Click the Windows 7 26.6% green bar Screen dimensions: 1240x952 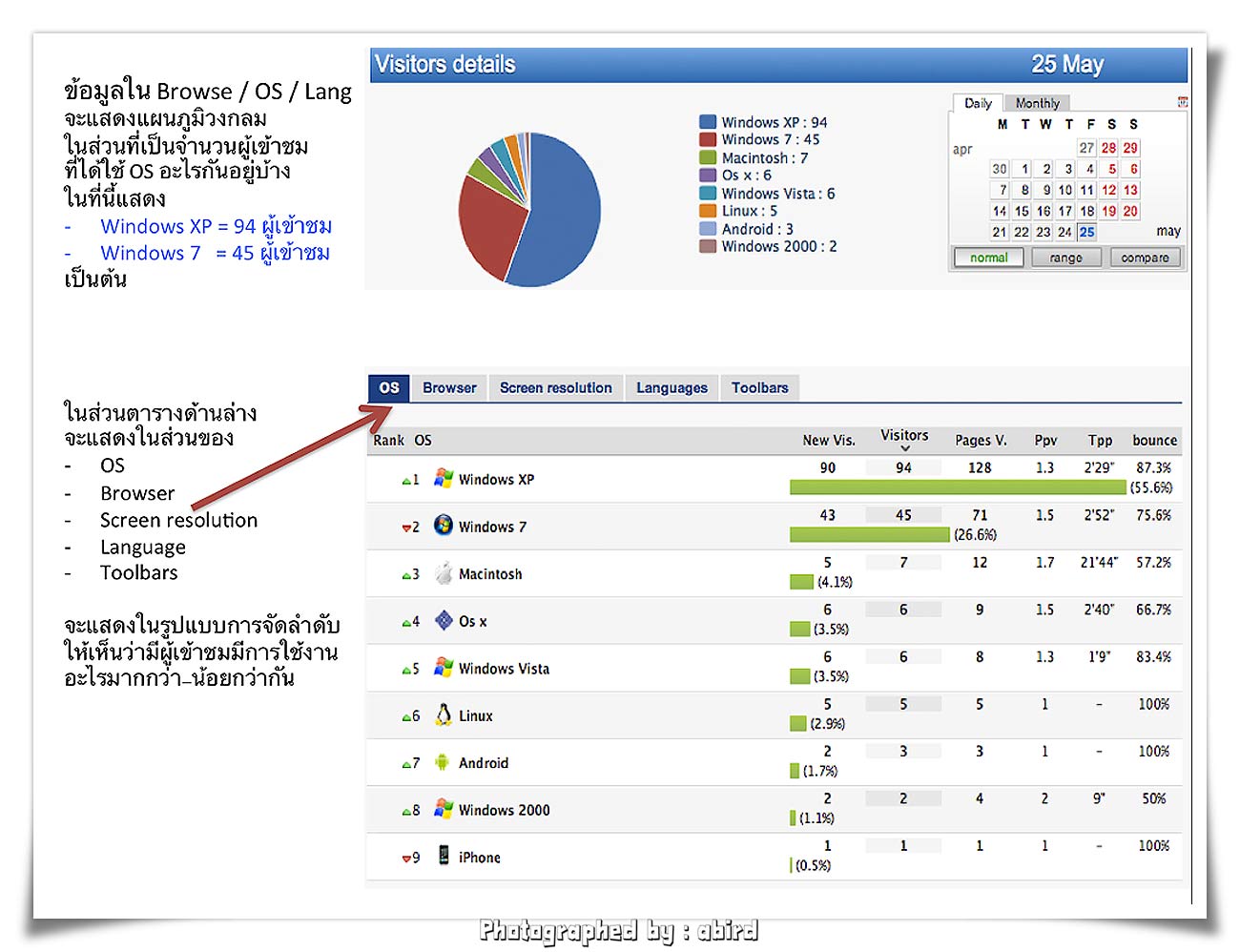[x=870, y=534]
